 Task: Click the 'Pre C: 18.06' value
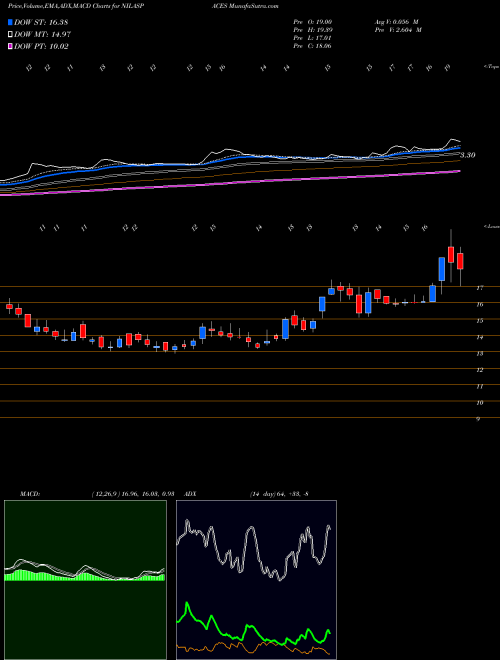point(313,46)
